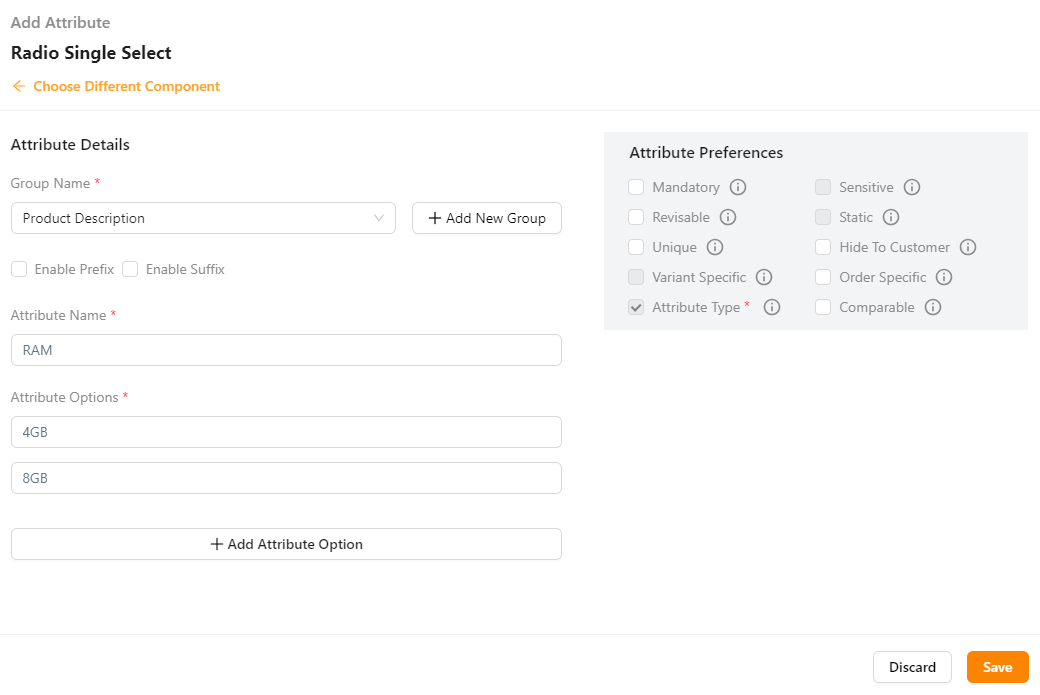Enable the Mandatory checkbox

click(636, 187)
